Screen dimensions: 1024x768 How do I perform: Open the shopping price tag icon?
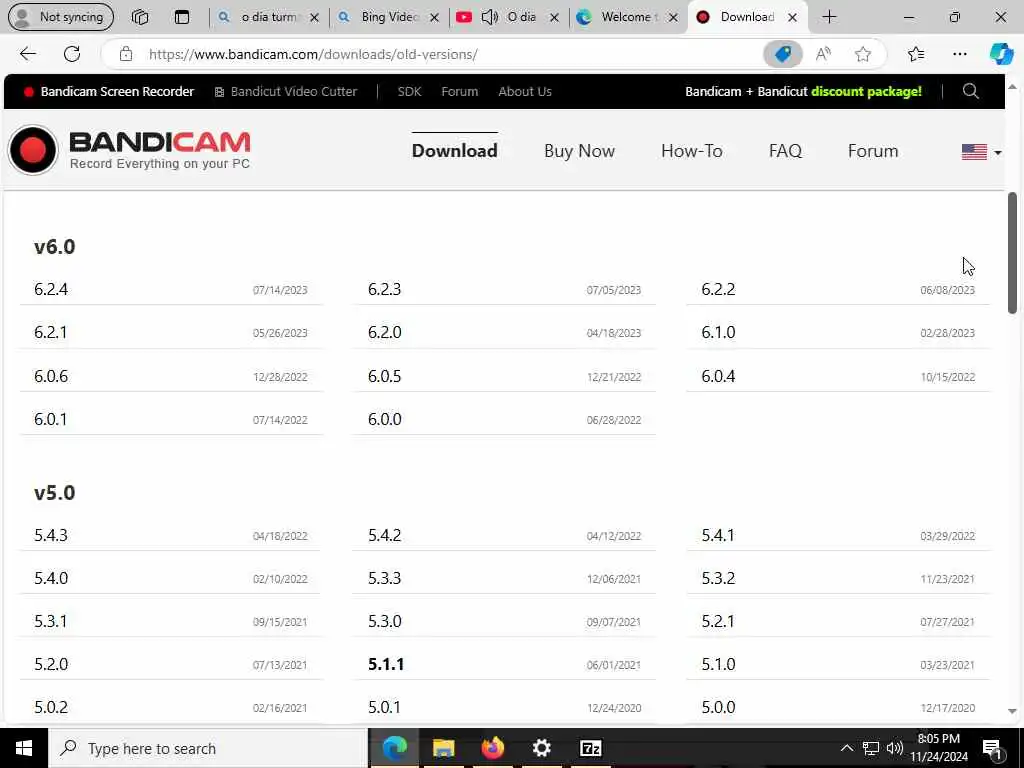coord(782,54)
